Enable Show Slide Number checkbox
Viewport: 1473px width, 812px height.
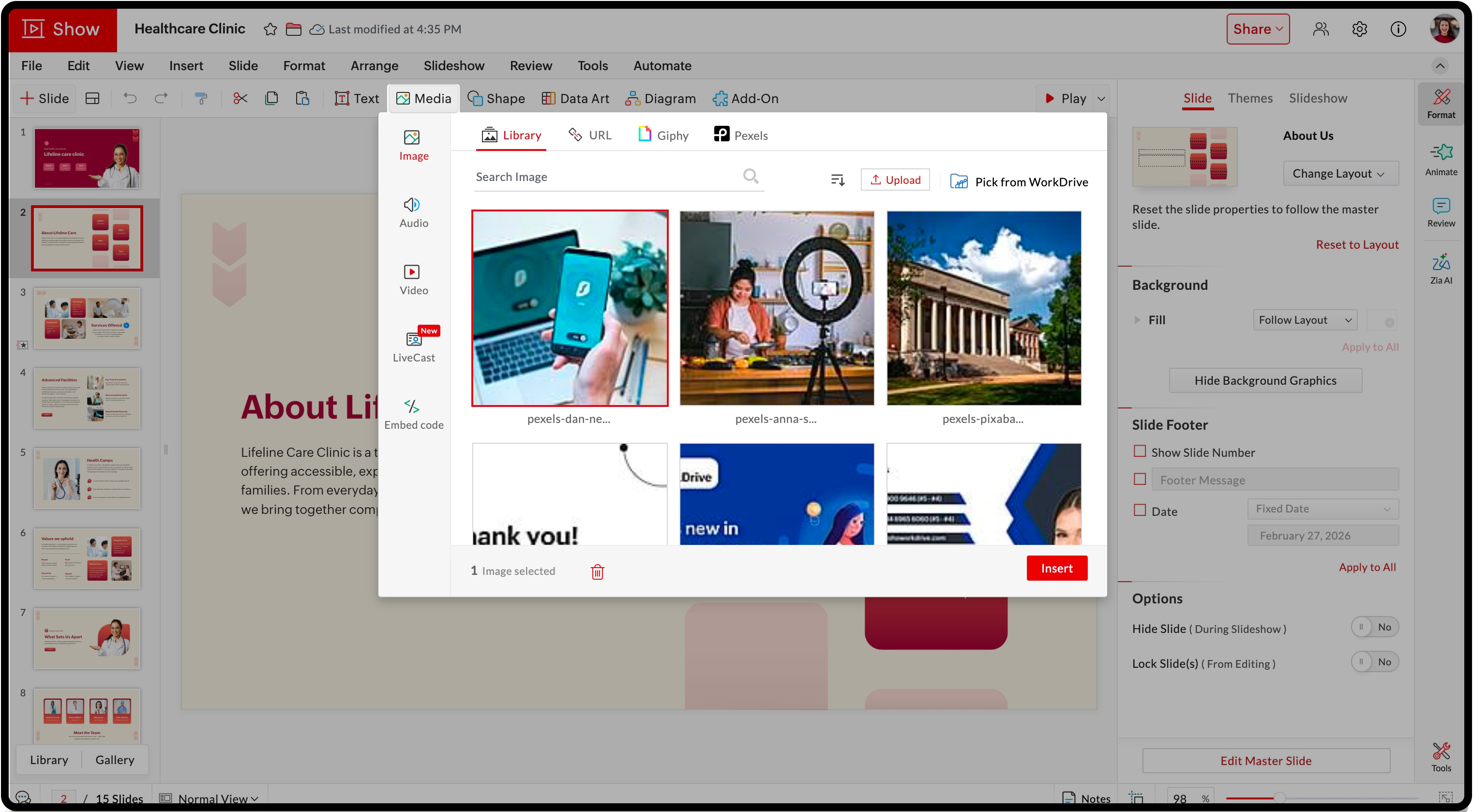point(1139,451)
